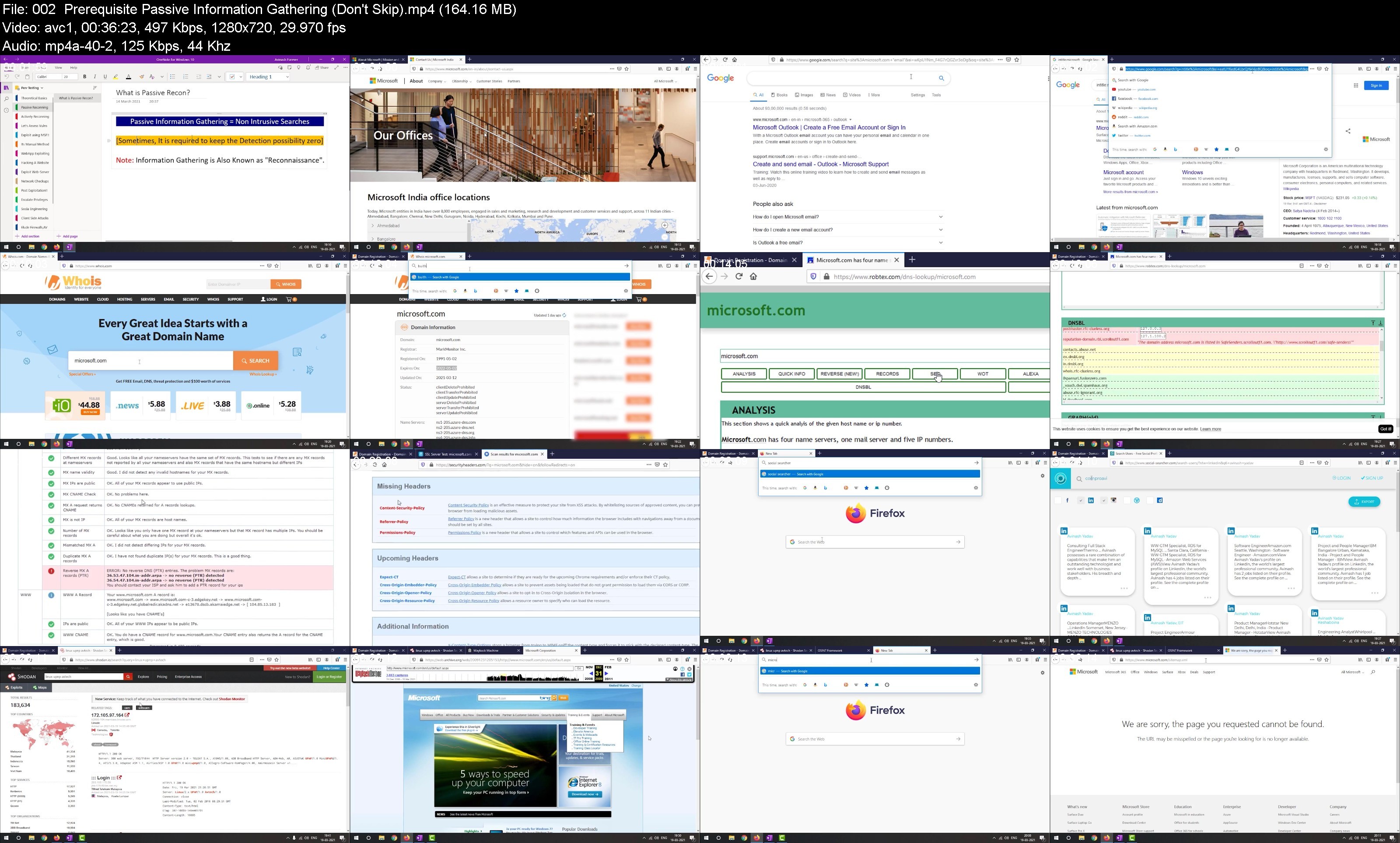The height and width of the screenshot is (843, 1400).
Task: Open the Calibri font name box in OneNote
Action: [x=48, y=77]
